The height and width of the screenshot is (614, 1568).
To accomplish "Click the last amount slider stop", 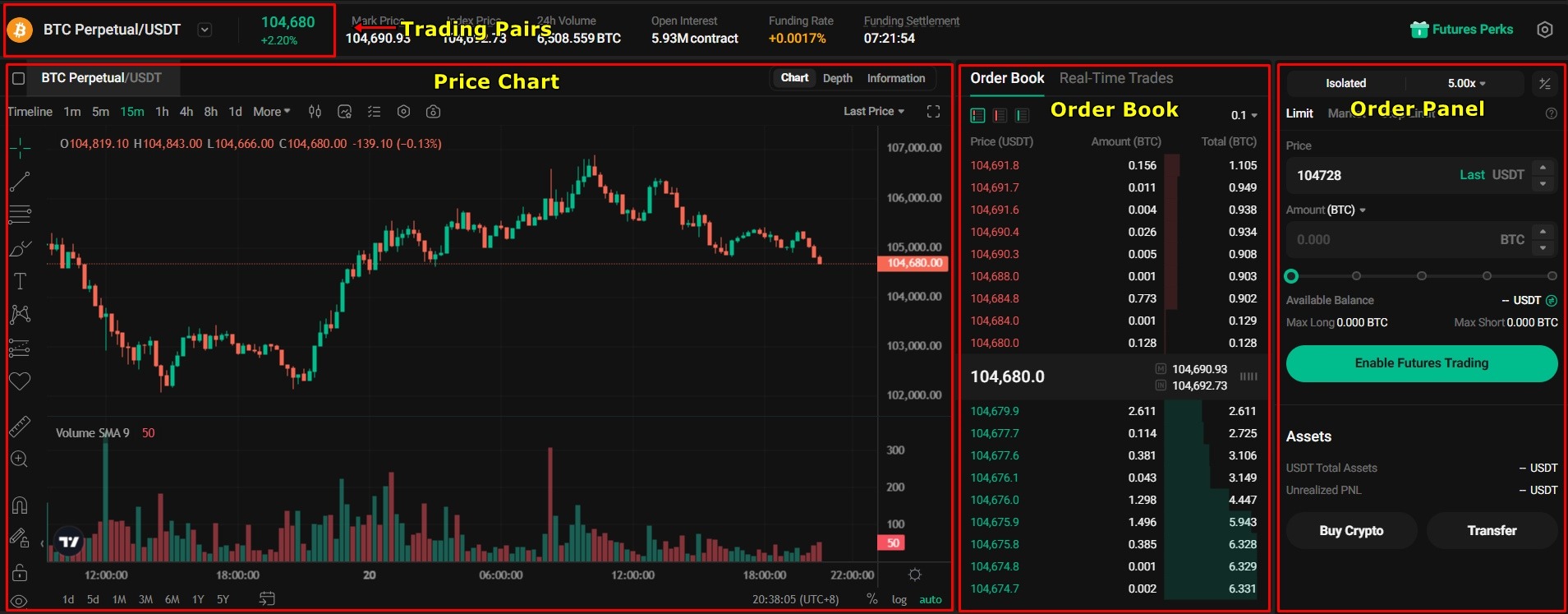I will 1552,276.
